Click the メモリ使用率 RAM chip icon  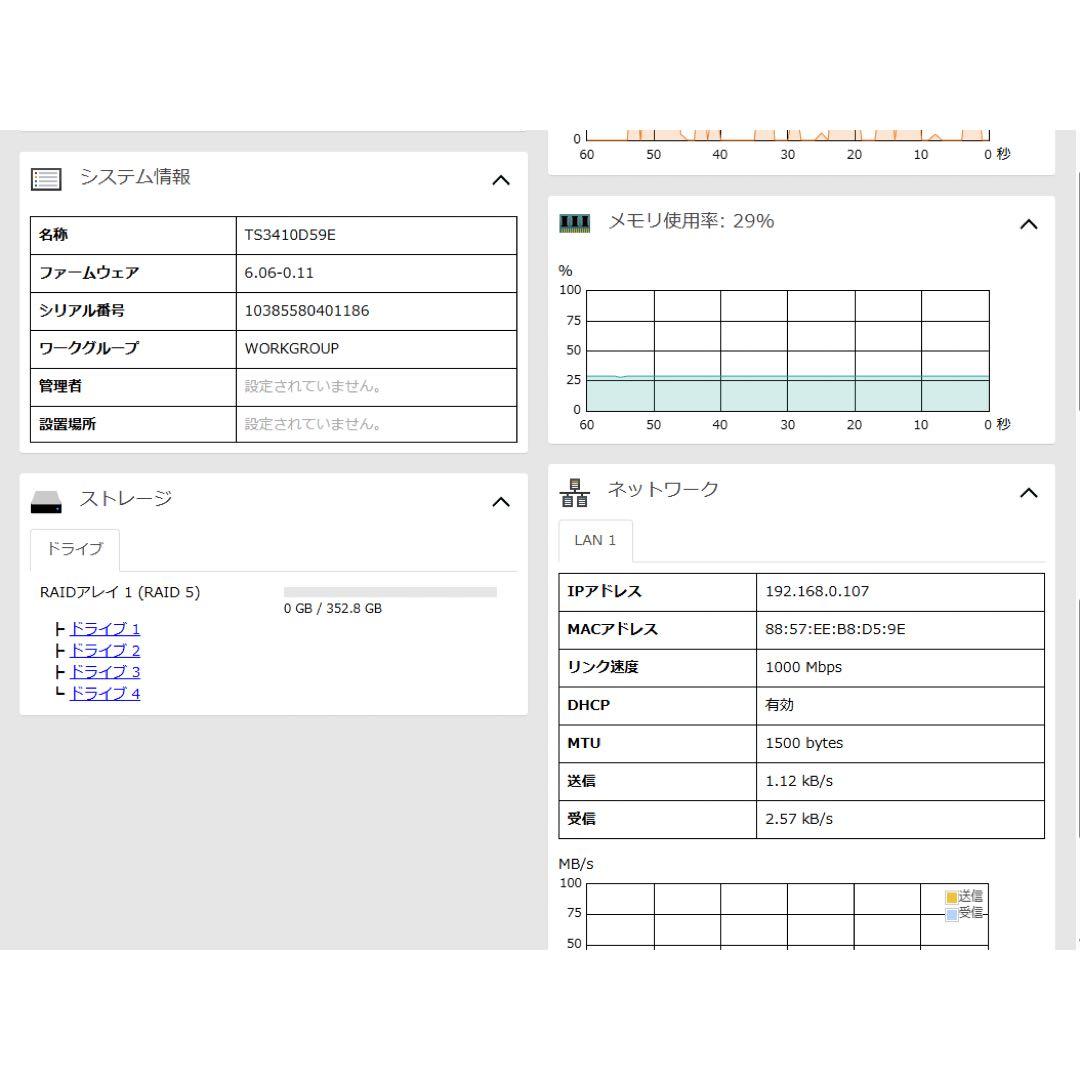click(575, 222)
